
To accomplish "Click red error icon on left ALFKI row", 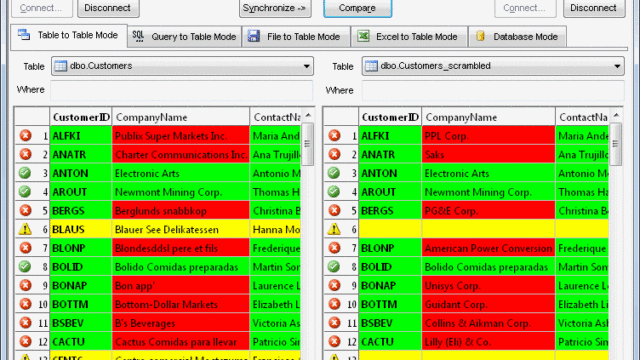I will [x=25, y=136].
